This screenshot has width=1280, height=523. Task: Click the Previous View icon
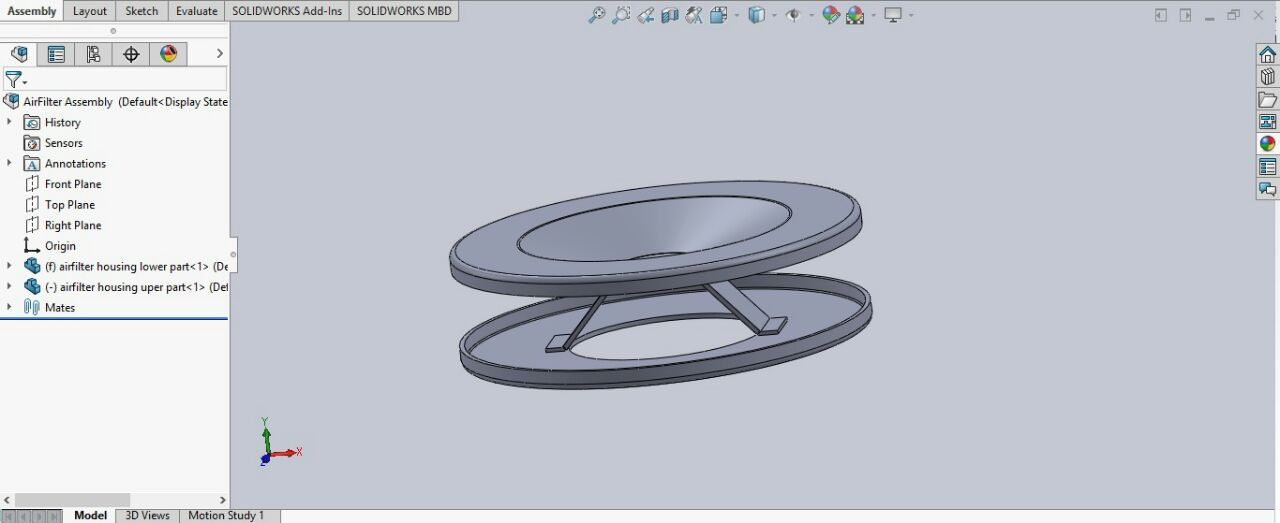point(646,15)
